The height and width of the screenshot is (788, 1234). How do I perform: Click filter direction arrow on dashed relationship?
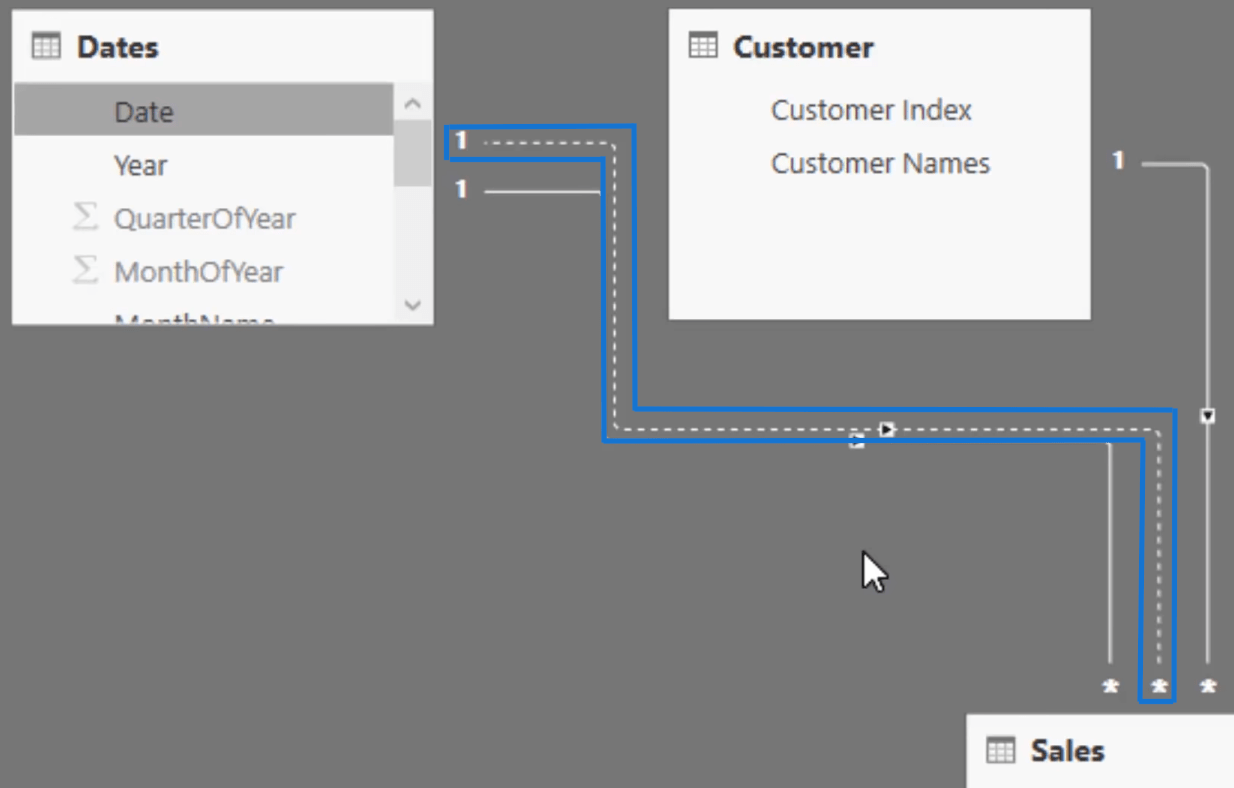point(887,429)
